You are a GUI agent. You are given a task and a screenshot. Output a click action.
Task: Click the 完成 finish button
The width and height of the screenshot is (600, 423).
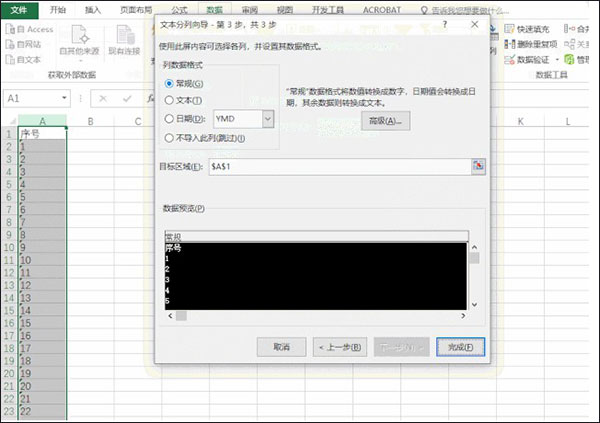coord(461,346)
